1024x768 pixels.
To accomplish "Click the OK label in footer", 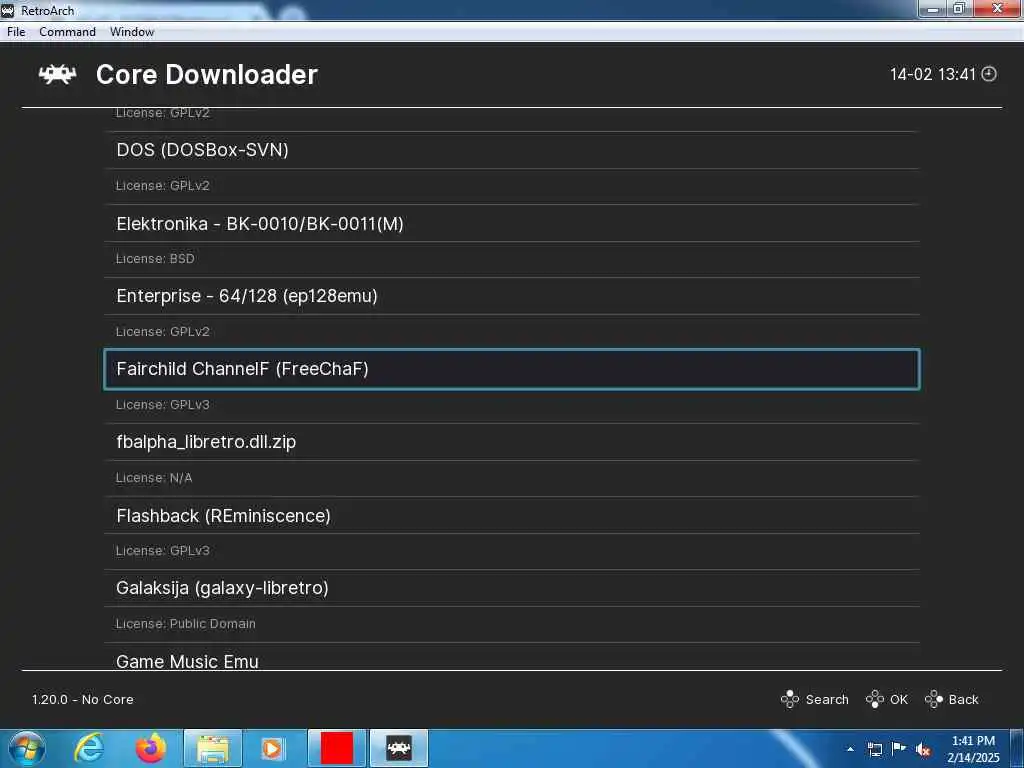I will click(x=899, y=699).
